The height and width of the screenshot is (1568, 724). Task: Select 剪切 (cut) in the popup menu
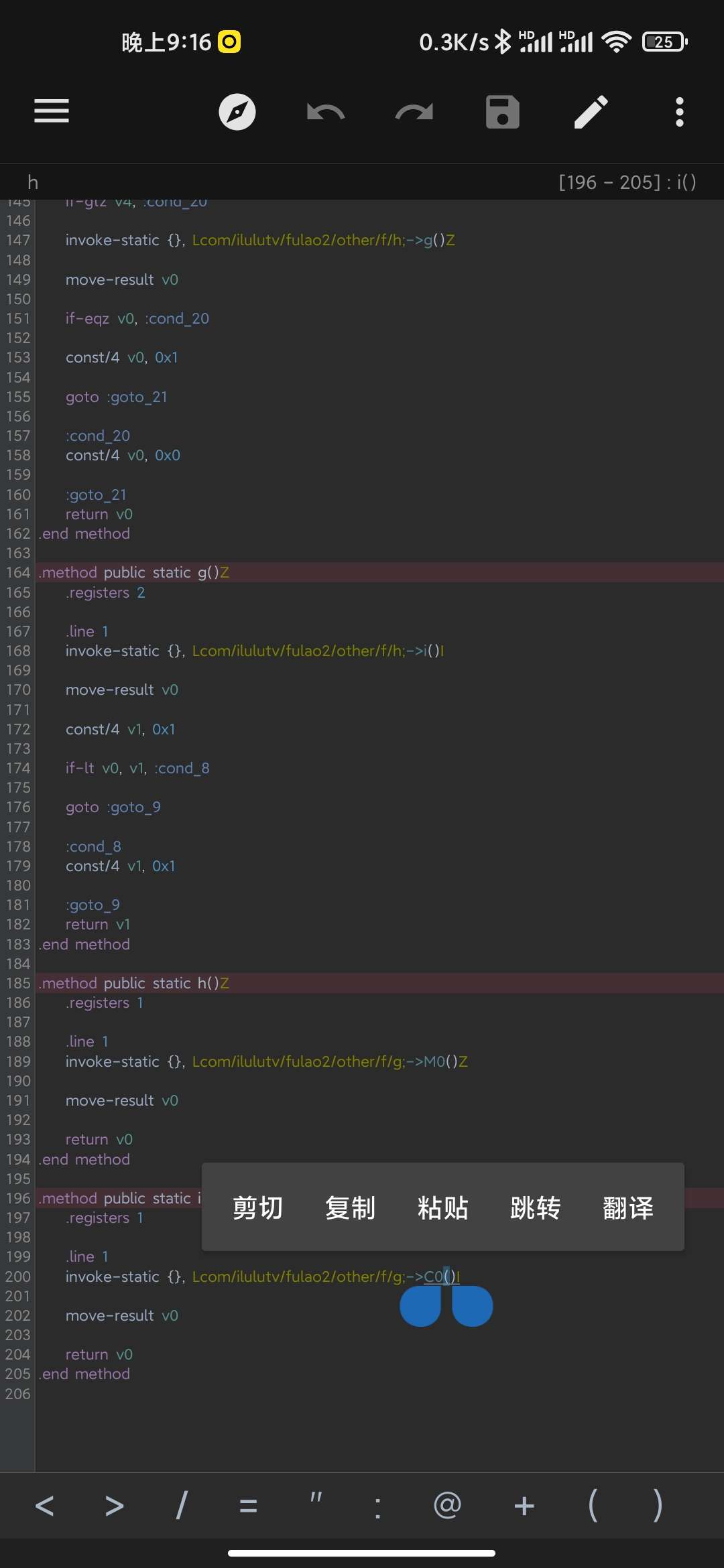point(257,1207)
